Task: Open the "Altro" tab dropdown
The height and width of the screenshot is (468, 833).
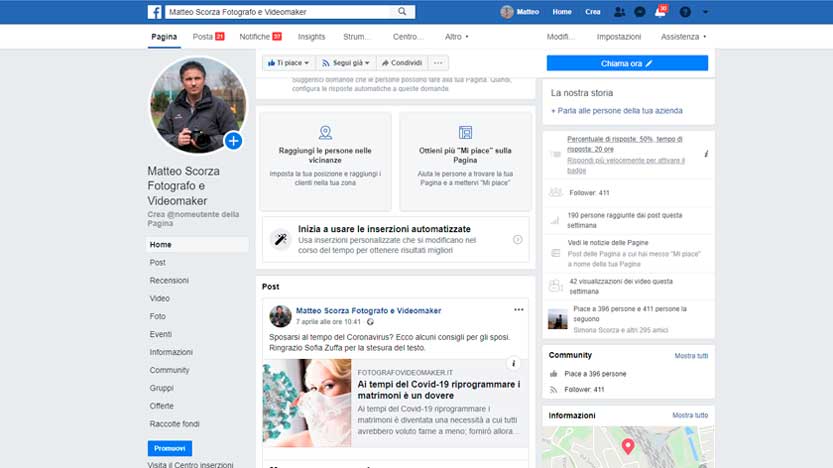Action: coord(457,37)
